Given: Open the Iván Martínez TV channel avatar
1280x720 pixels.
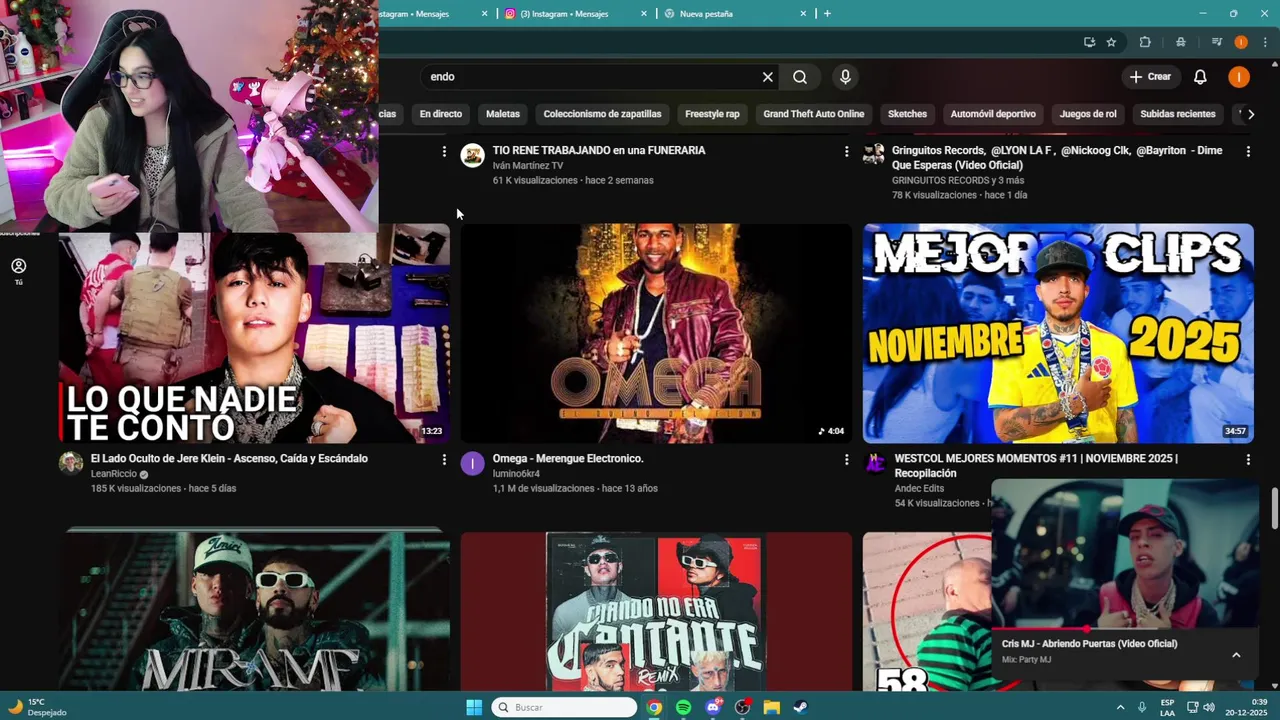Looking at the screenshot, I should click(473, 155).
